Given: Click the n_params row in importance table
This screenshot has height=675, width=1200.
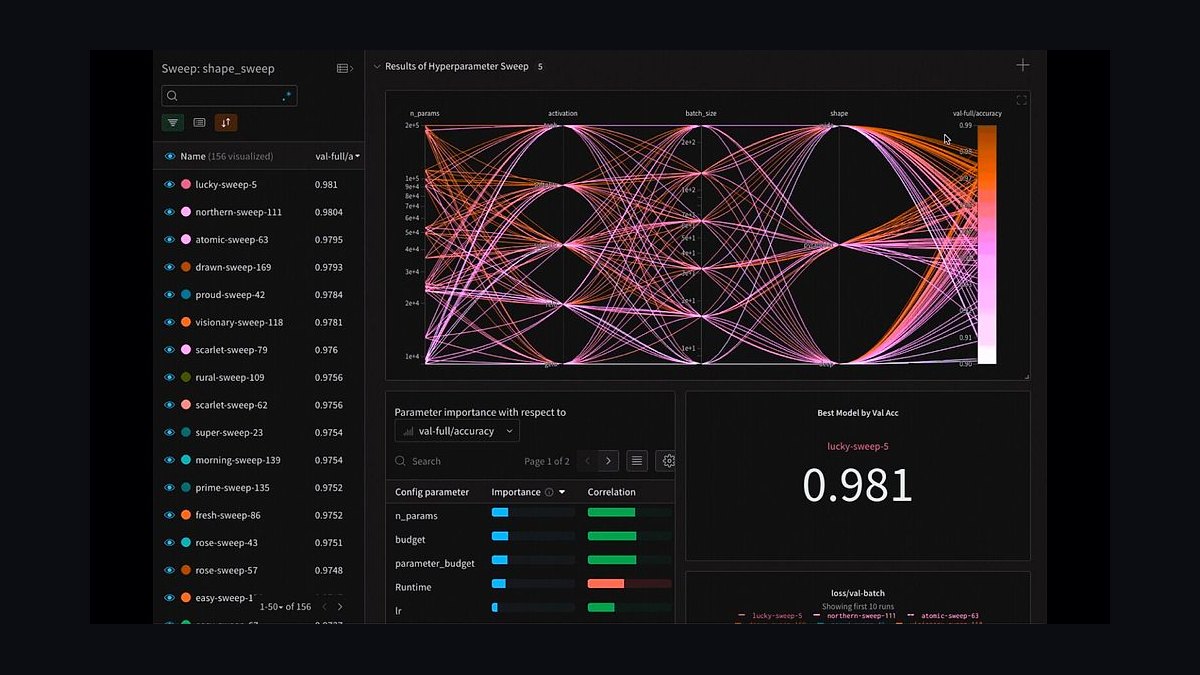Looking at the screenshot, I should coord(530,516).
